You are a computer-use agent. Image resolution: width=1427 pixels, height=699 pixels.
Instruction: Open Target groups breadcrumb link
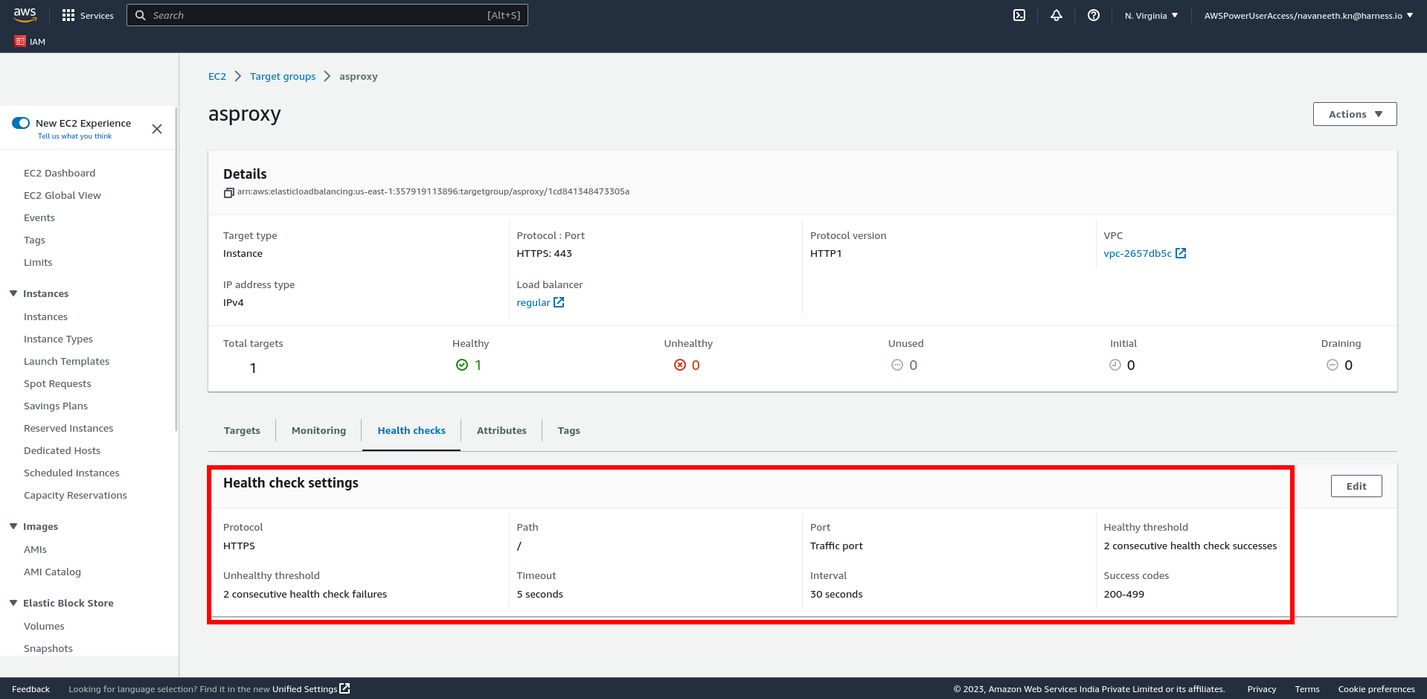point(282,76)
